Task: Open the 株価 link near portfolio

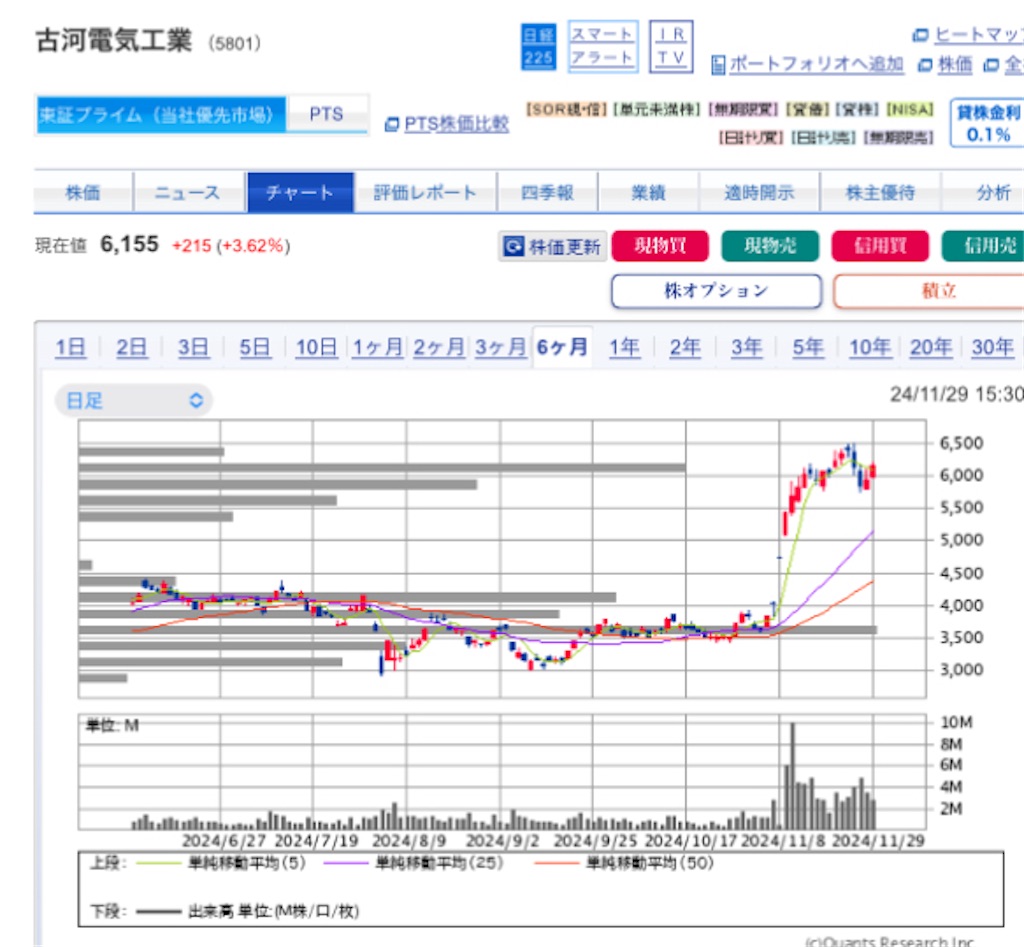Action: click(x=955, y=64)
